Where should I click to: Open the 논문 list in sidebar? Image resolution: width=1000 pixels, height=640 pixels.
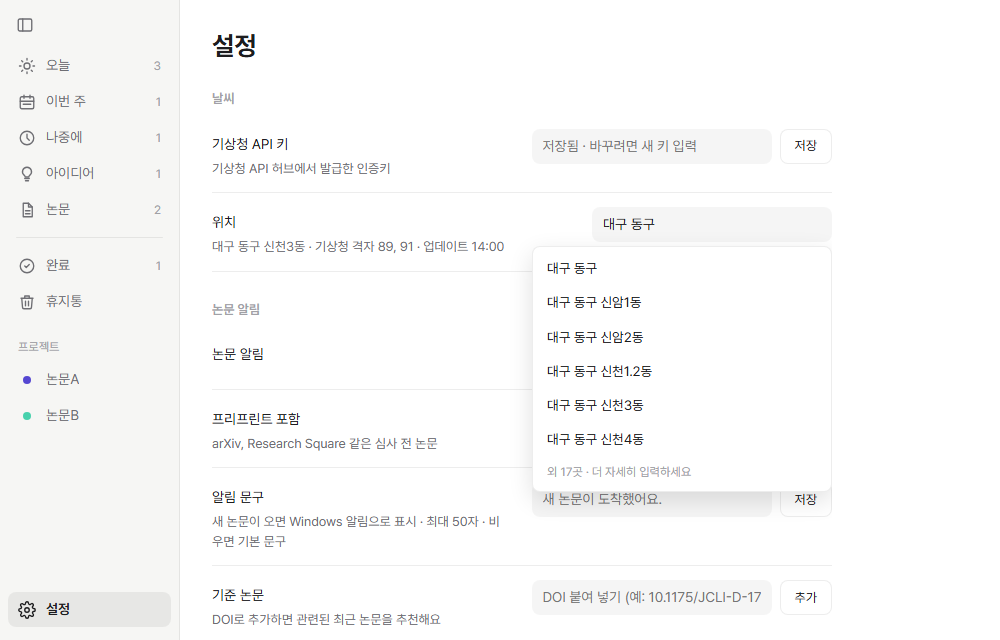(89, 210)
